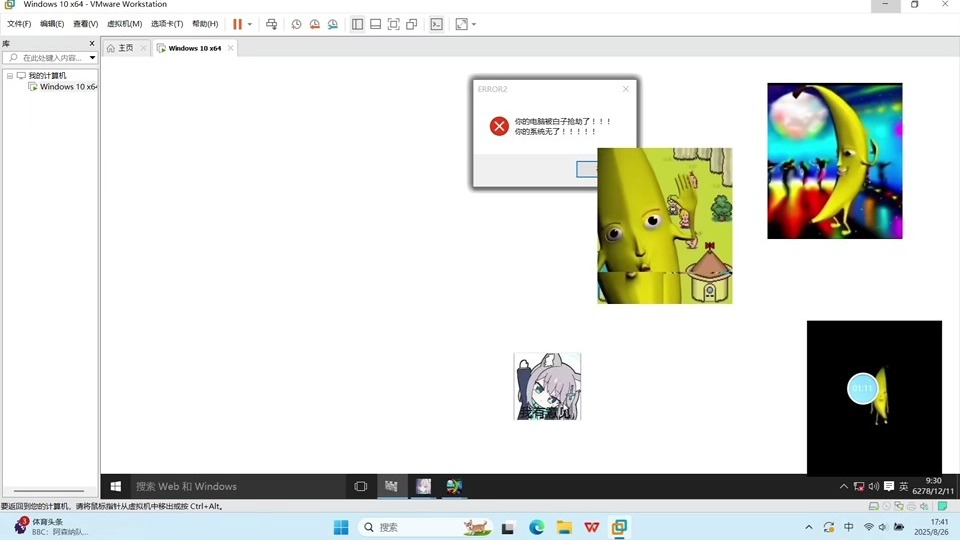
Task: Click the anime avatar app on guest taskbar
Action: click(423, 486)
